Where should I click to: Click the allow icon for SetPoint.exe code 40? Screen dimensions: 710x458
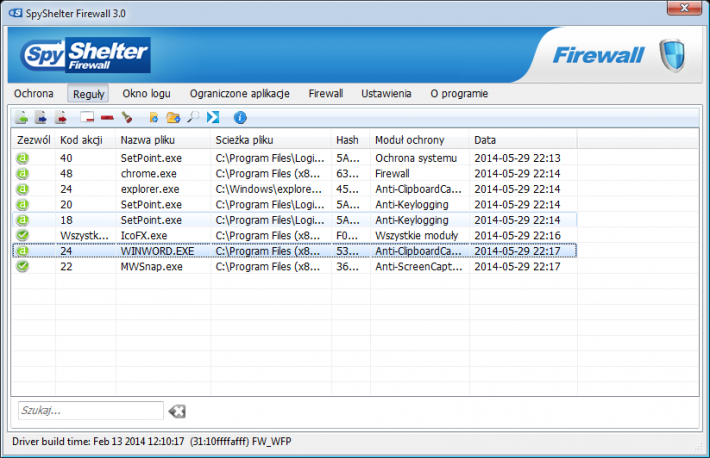23,158
